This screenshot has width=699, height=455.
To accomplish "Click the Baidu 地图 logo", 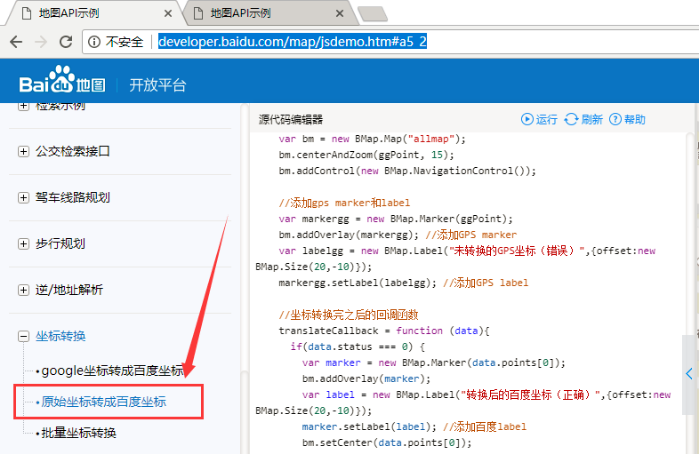I will [x=63, y=84].
